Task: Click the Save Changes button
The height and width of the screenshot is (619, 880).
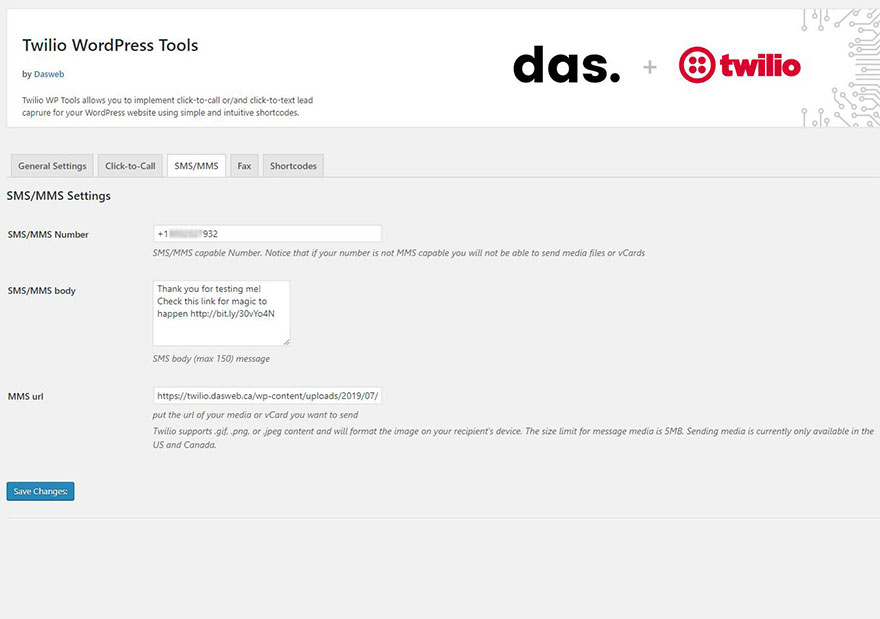Action: pos(40,491)
